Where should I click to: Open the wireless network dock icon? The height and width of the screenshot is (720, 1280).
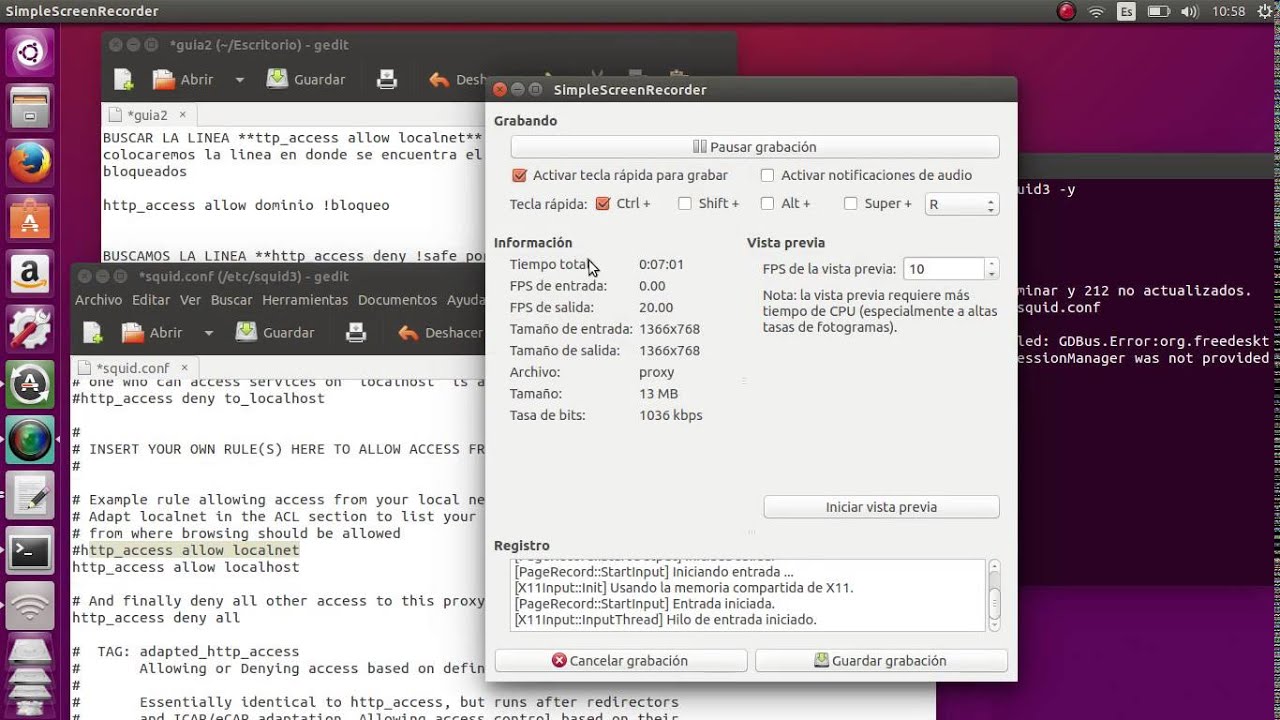tap(30, 605)
